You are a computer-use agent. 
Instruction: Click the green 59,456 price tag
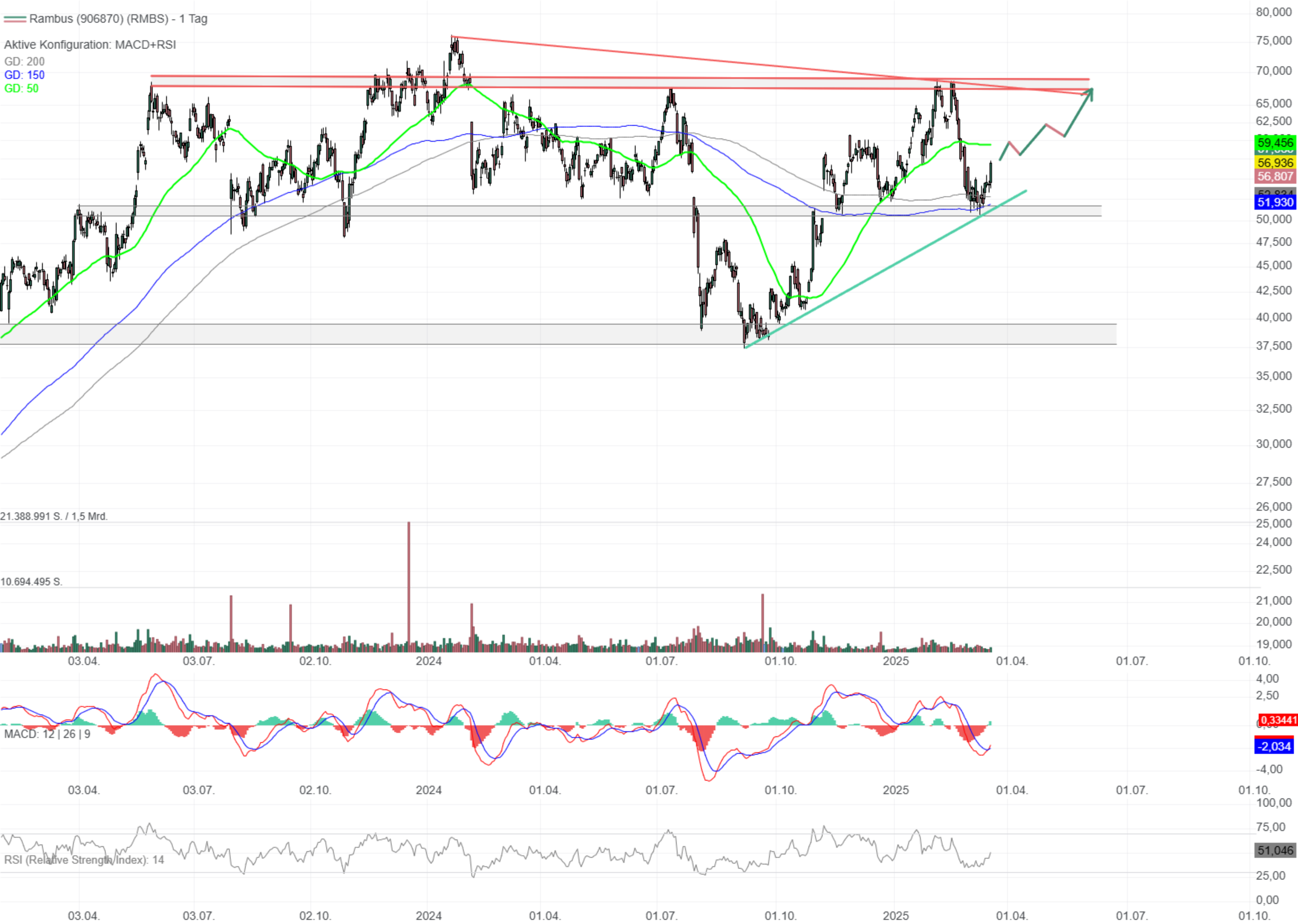1275,143
